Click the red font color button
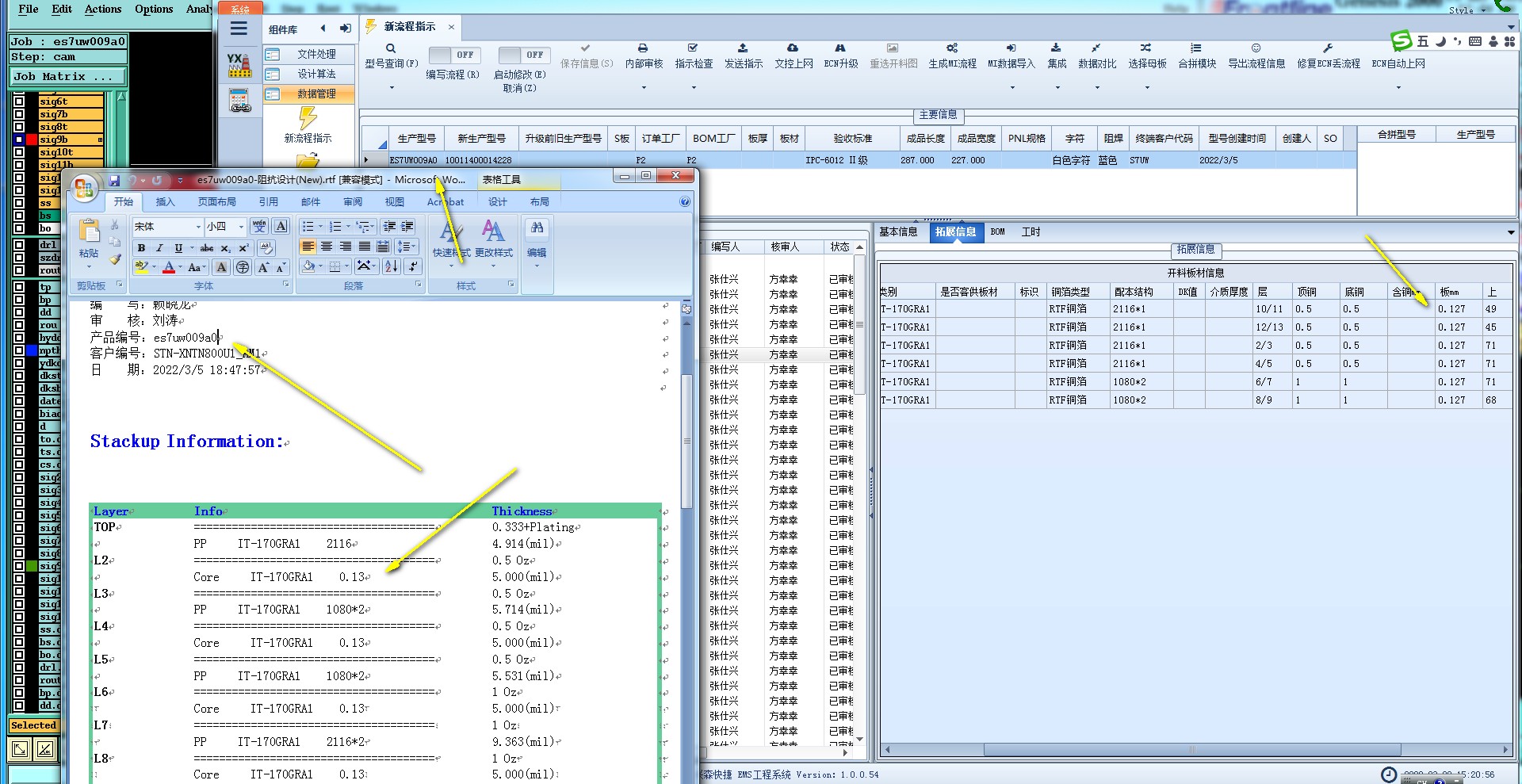This screenshot has width=1522, height=784. point(168,267)
